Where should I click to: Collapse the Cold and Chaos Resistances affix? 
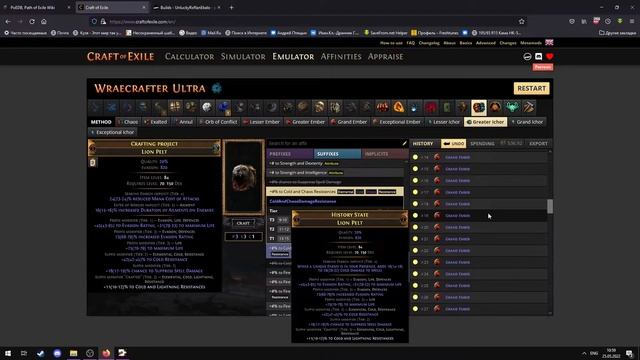point(335,191)
